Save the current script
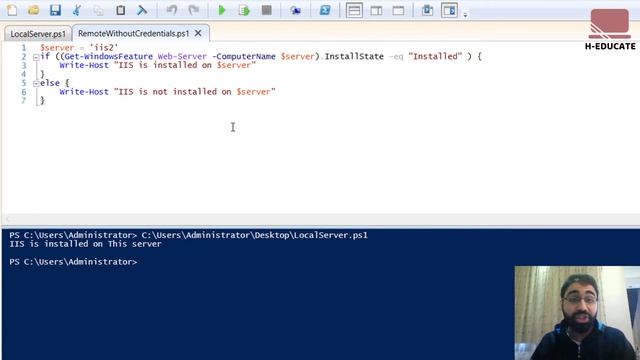The image size is (640, 360). click(x=55, y=10)
